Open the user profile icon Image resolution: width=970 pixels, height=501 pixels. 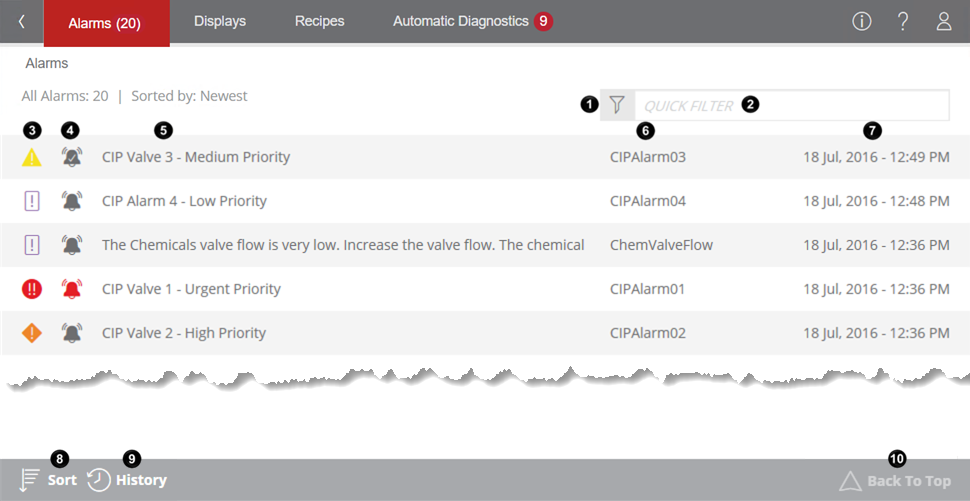pyautogui.click(x=944, y=21)
